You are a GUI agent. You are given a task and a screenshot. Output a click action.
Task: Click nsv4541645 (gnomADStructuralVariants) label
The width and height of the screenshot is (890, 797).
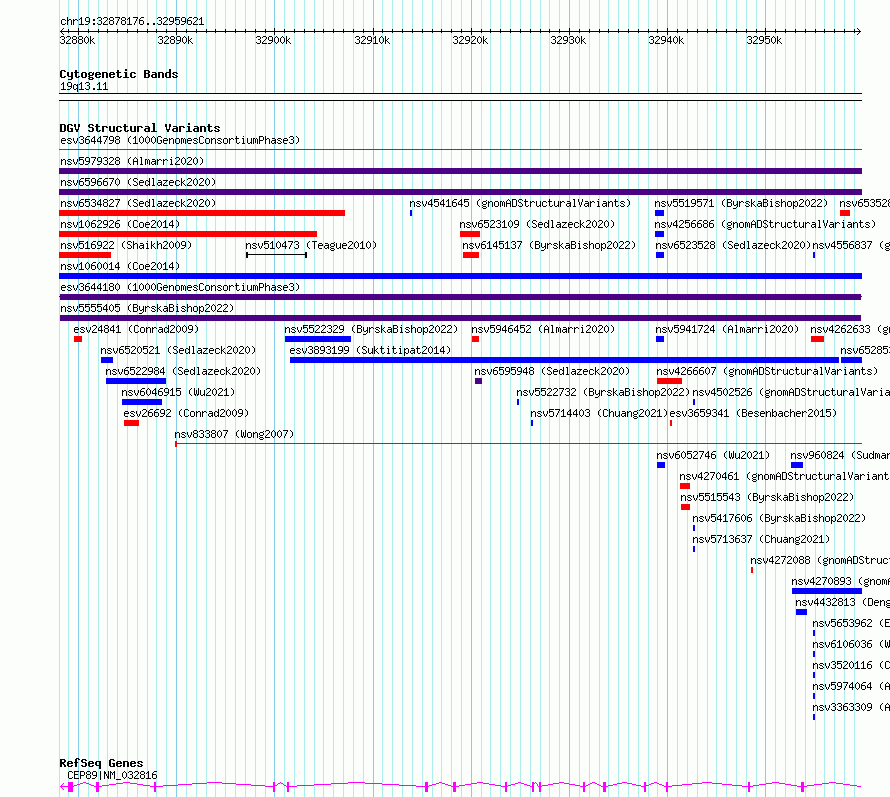pos(520,203)
